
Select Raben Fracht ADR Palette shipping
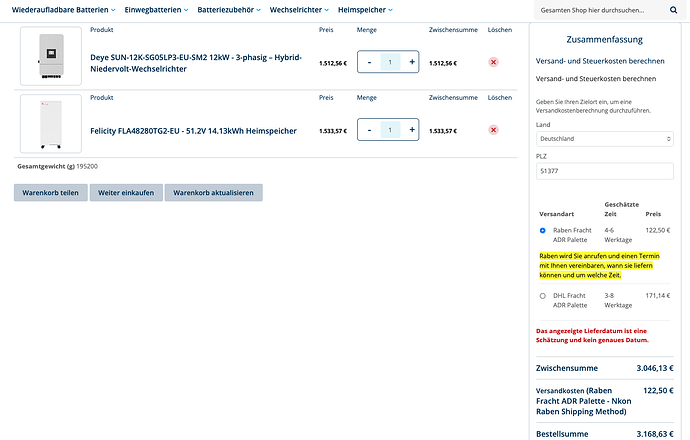[543, 231]
